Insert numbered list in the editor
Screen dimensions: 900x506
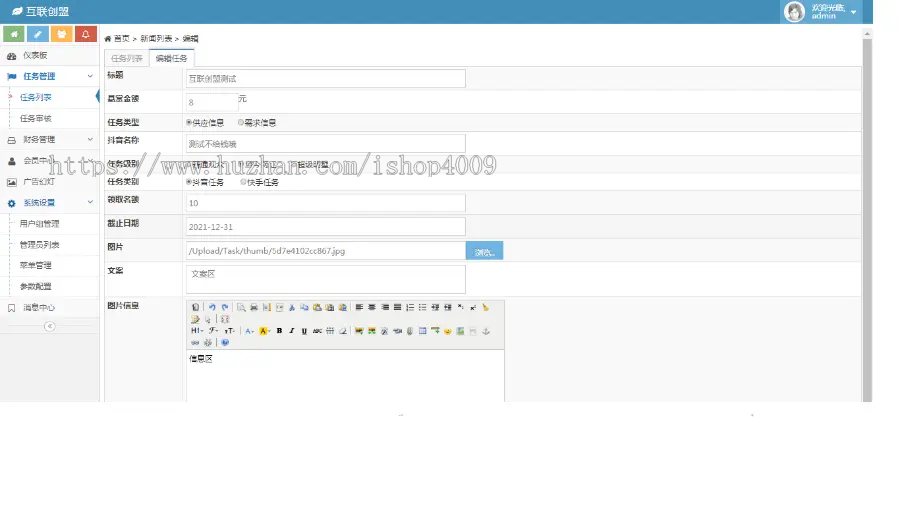coord(410,308)
